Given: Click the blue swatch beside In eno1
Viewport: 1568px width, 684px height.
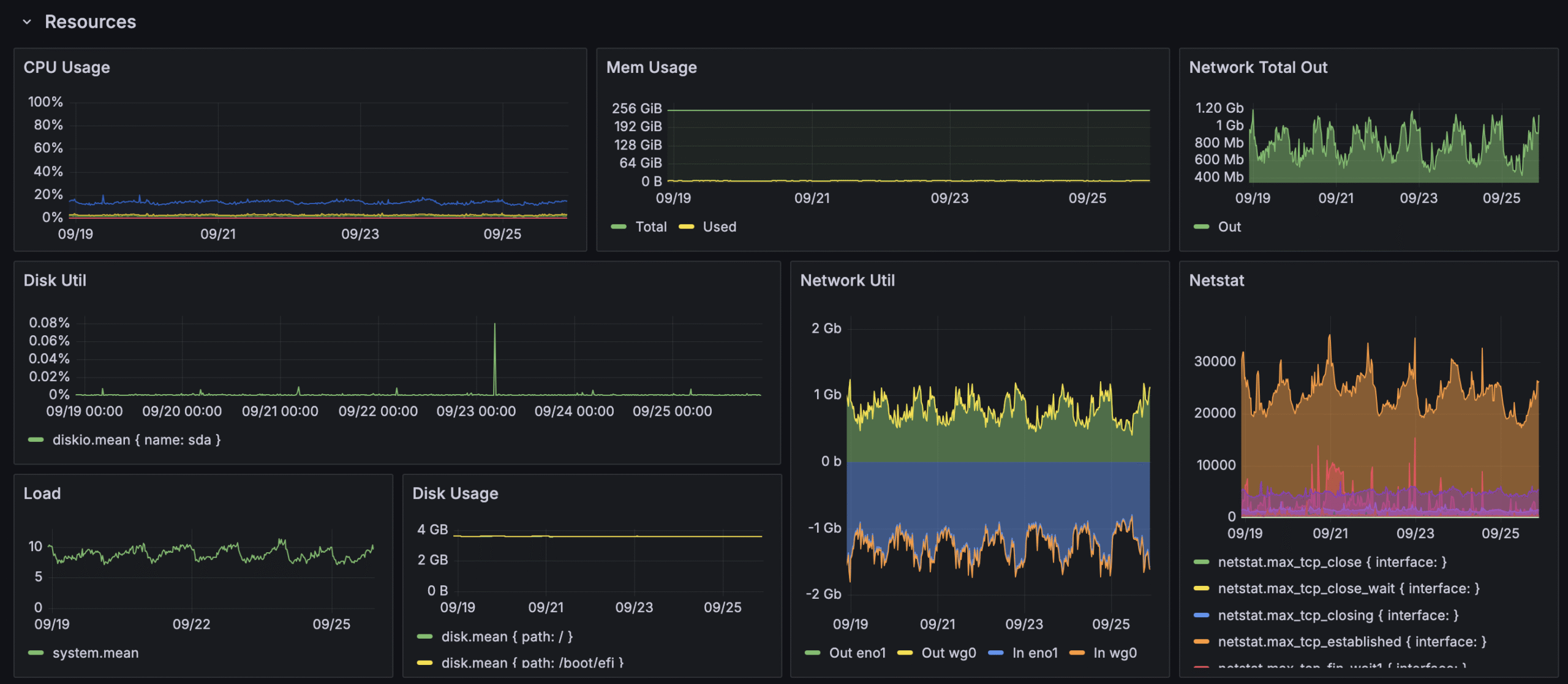Looking at the screenshot, I should (996, 653).
